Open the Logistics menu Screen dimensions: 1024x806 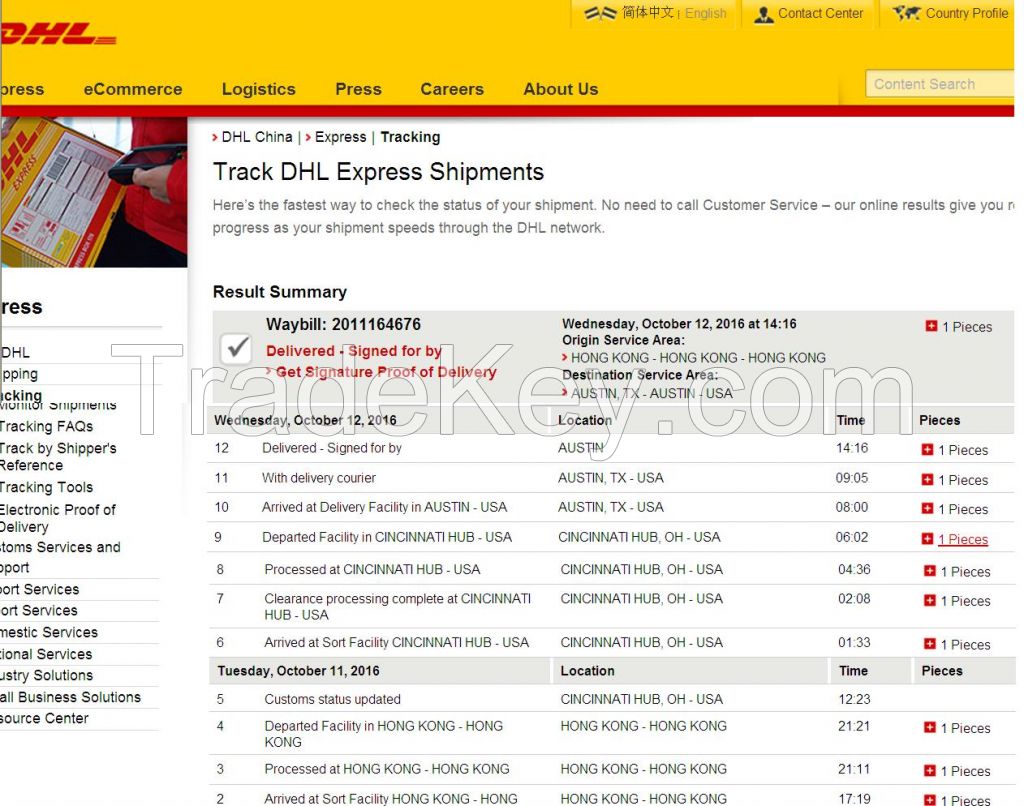(x=259, y=89)
